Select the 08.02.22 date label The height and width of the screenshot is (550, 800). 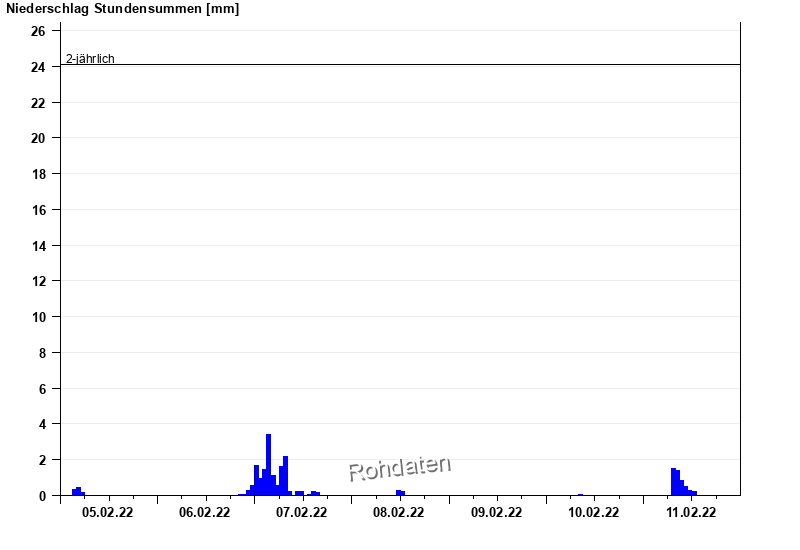[399, 513]
